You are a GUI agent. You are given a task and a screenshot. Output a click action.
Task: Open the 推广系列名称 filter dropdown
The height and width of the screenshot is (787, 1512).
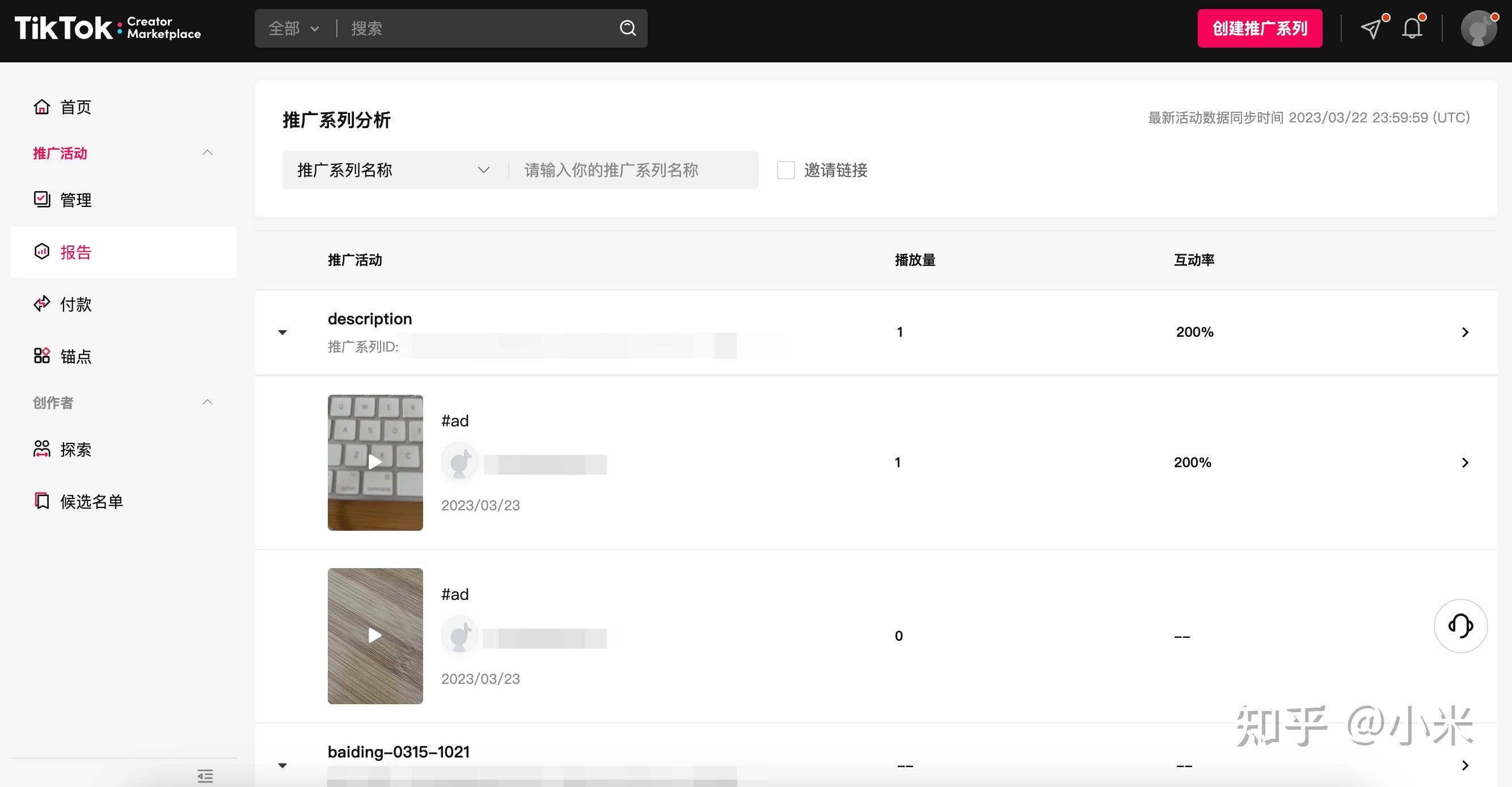tap(393, 170)
